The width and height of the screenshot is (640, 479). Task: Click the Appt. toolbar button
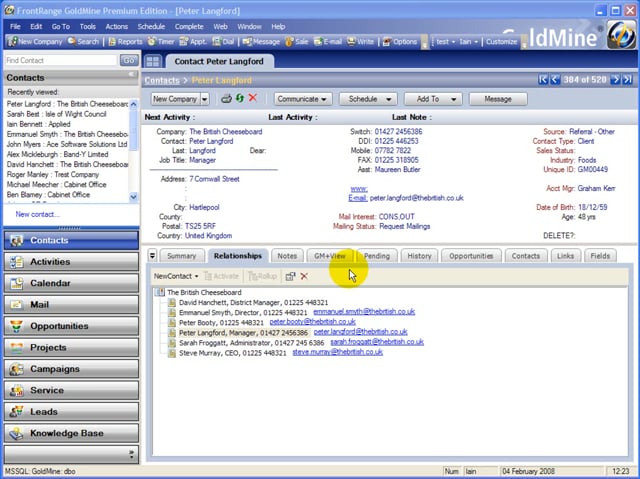pyautogui.click(x=193, y=42)
